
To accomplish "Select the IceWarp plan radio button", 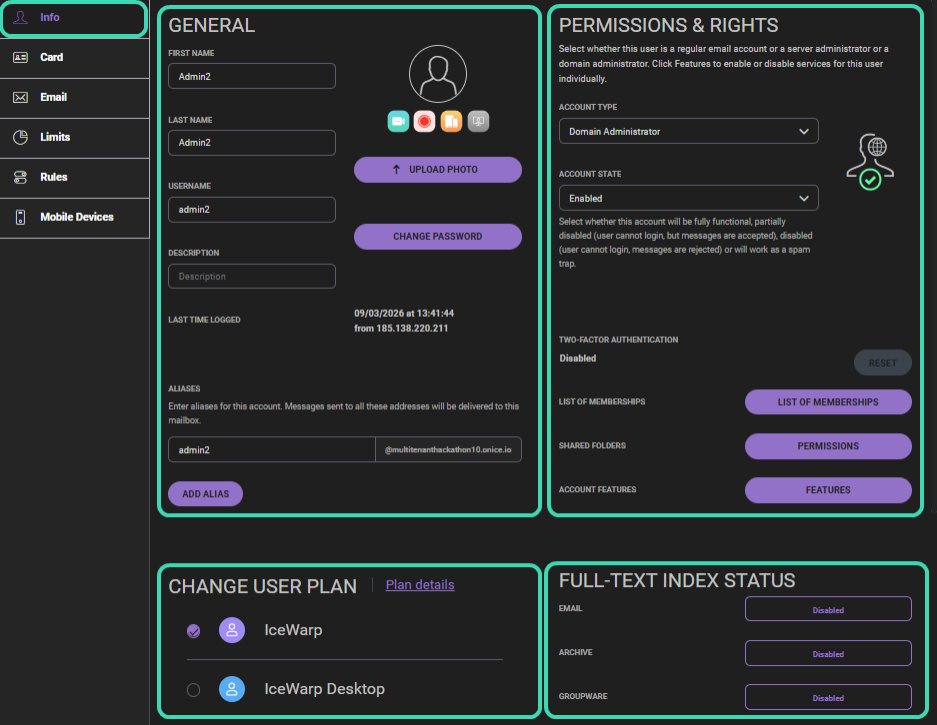I will (x=195, y=630).
